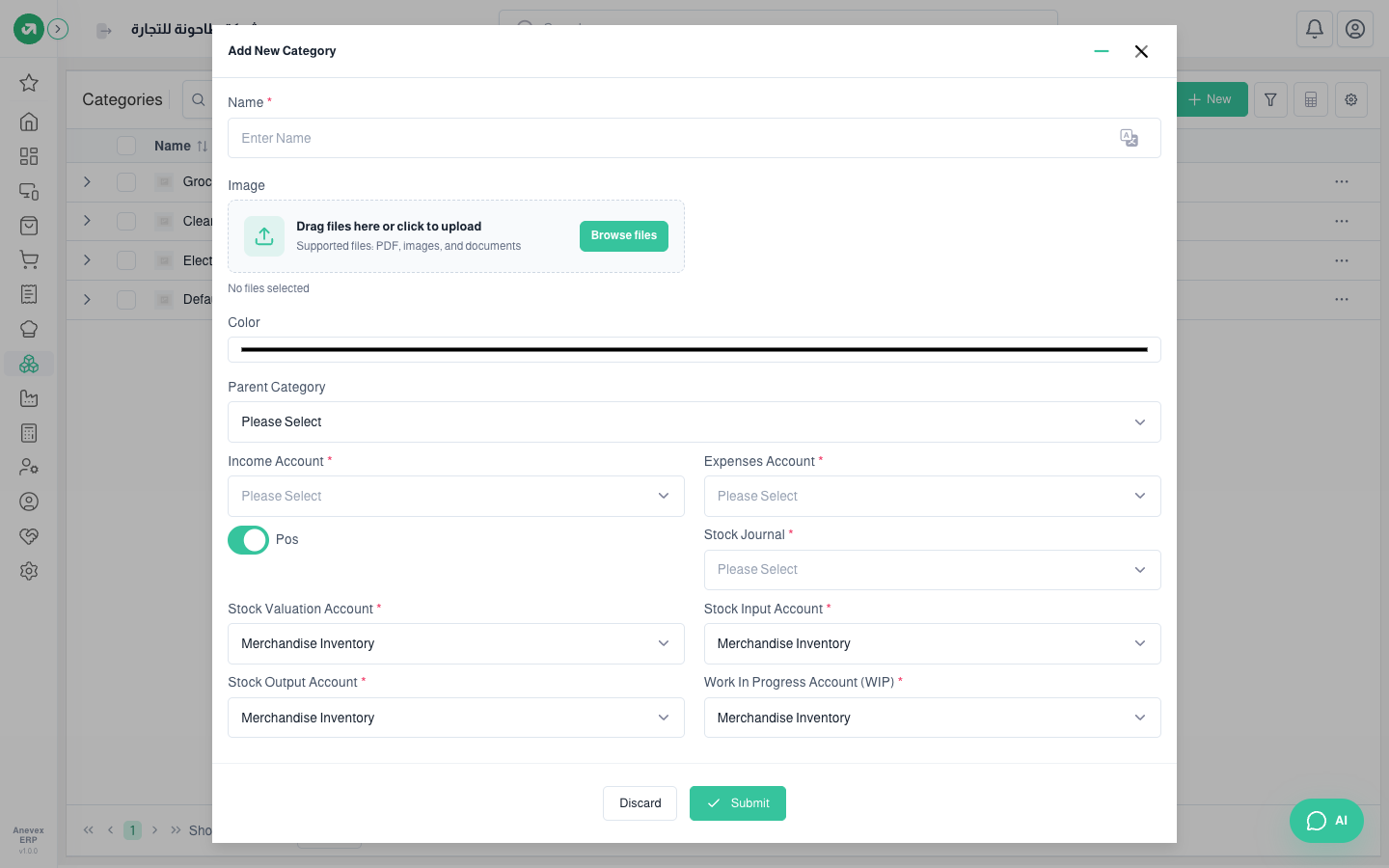This screenshot has height=868, width=1389.
Task: Toggle the Pos switch off
Action: pyautogui.click(x=248, y=540)
